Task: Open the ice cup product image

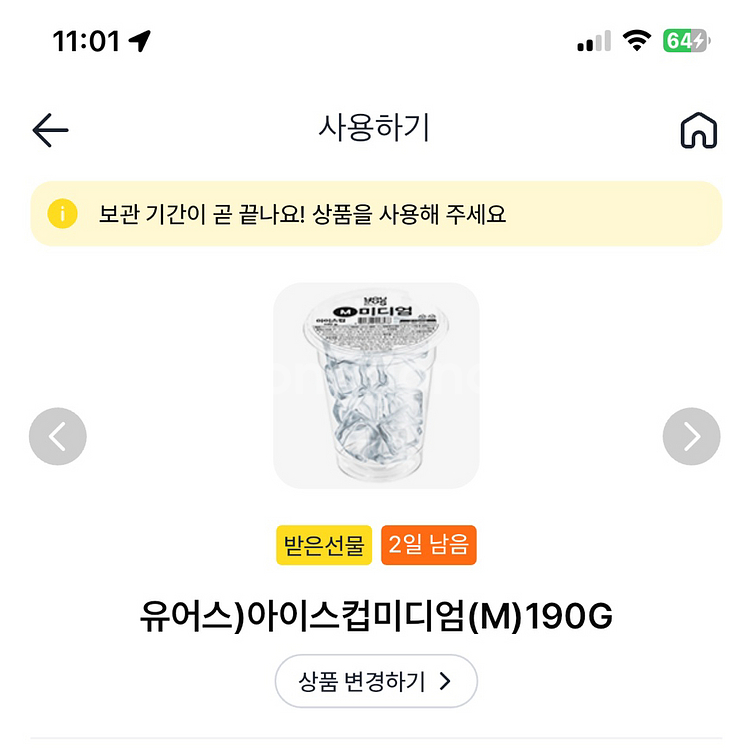Action: (376, 386)
